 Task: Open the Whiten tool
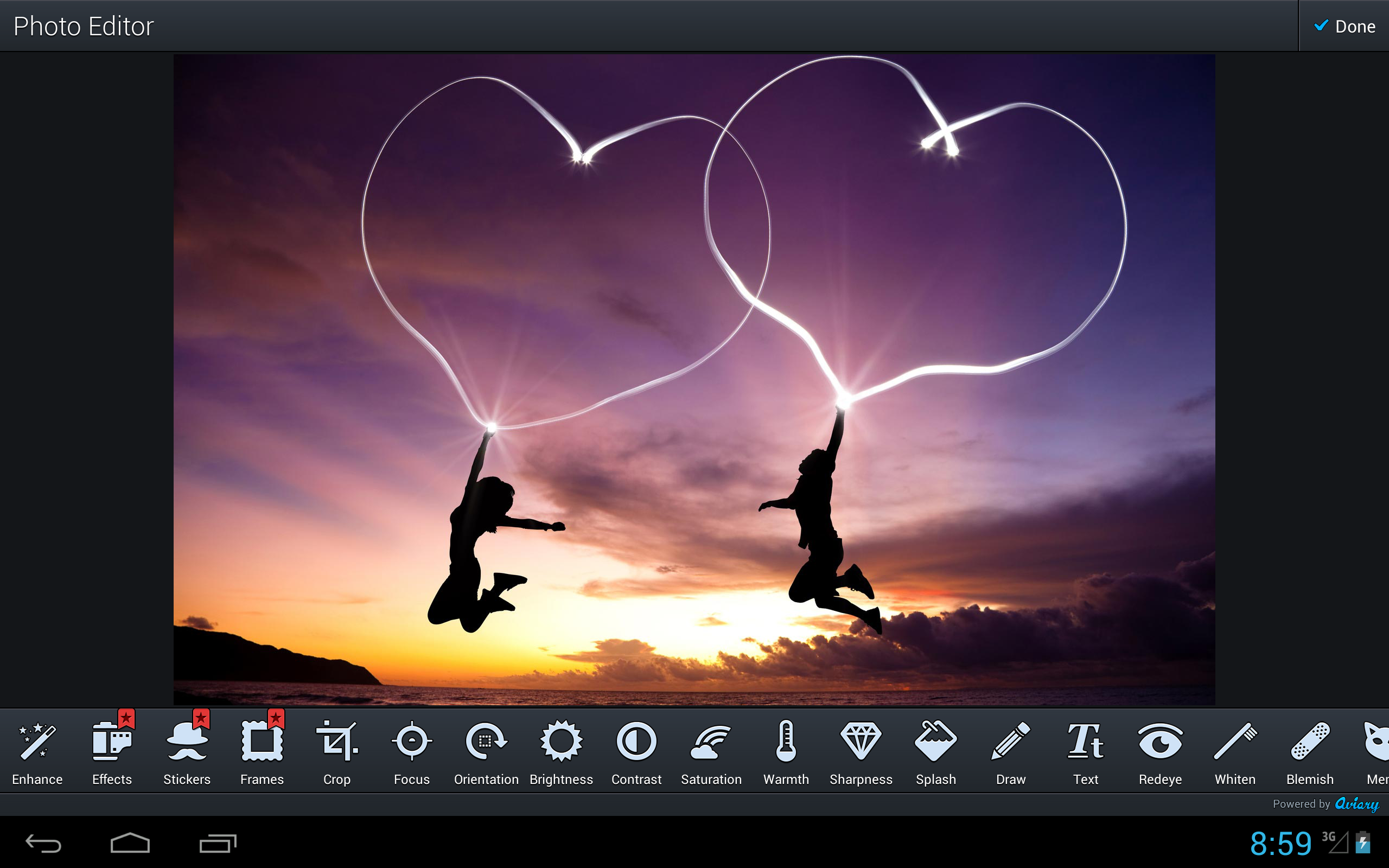click(x=1234, y=752)
